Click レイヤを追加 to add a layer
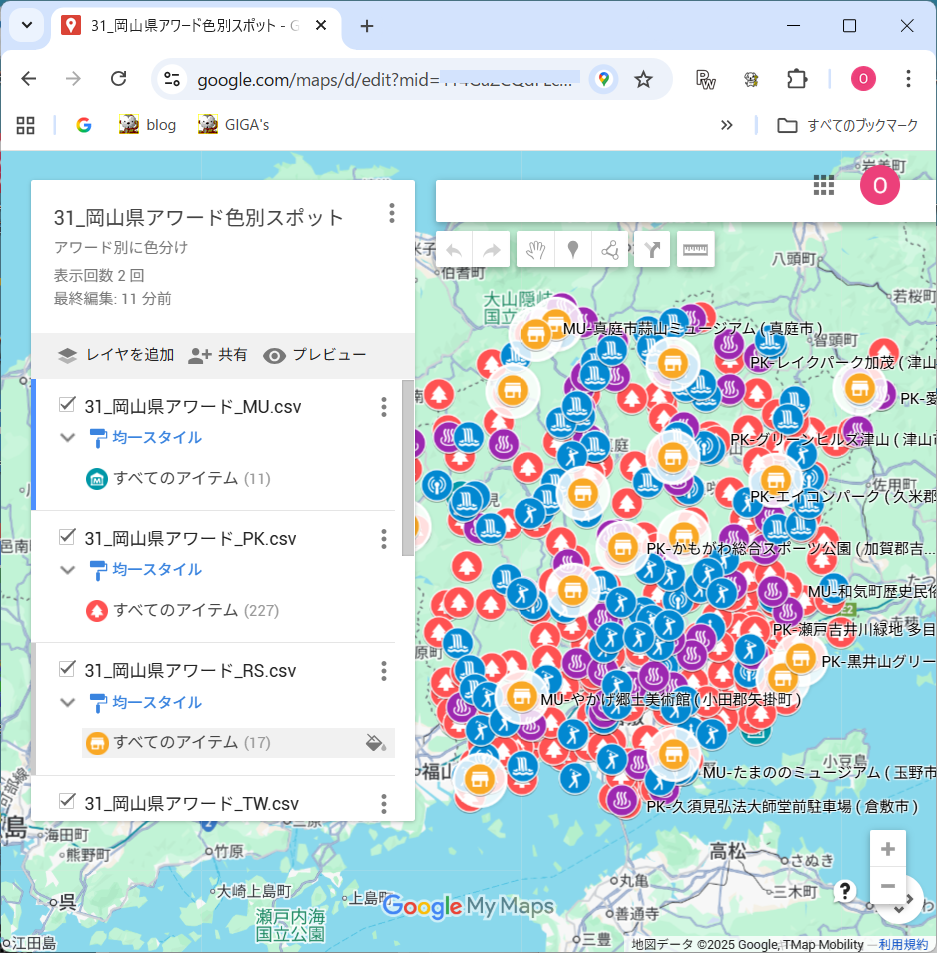The height and width of the screenshot is (953, 937). [x=116, y=355]
